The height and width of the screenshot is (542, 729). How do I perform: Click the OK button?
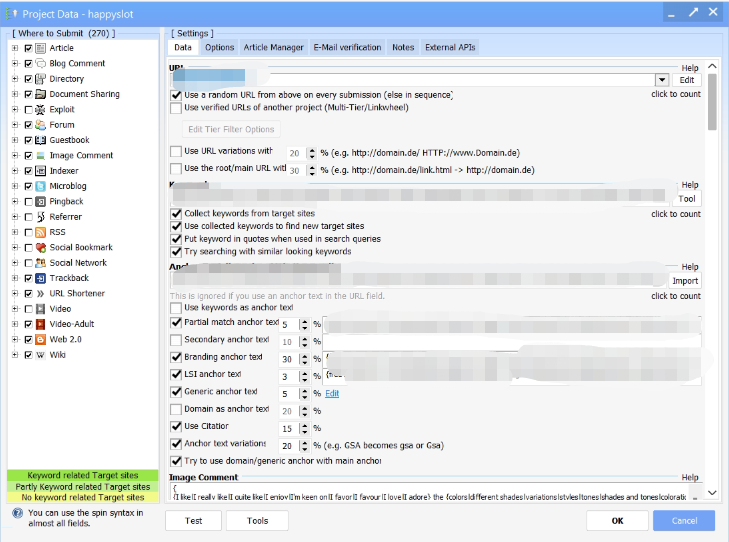[x=617, y=521]
